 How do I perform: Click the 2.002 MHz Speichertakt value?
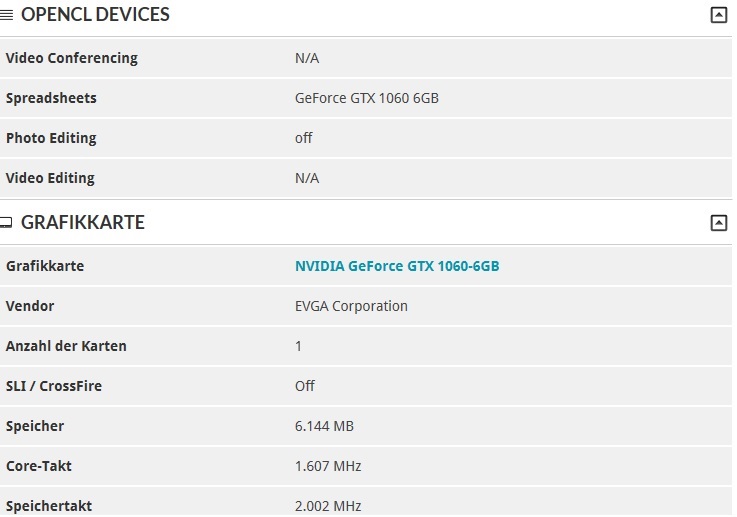(x=328, y=506)
